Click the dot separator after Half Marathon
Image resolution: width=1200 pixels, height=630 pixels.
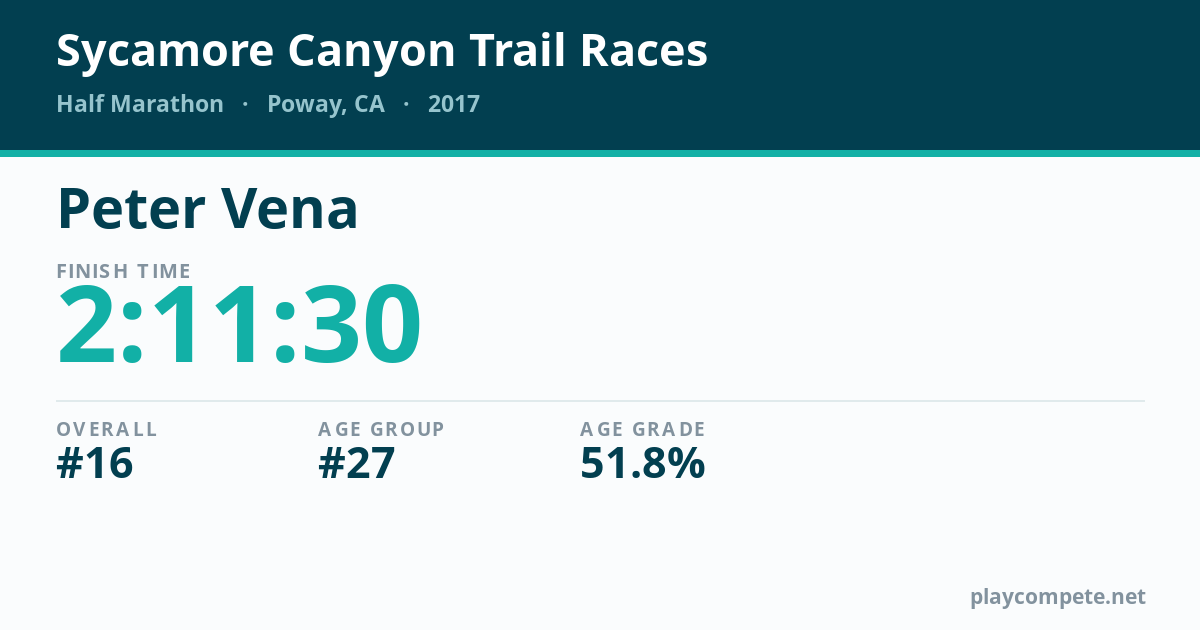coord(245,104)
